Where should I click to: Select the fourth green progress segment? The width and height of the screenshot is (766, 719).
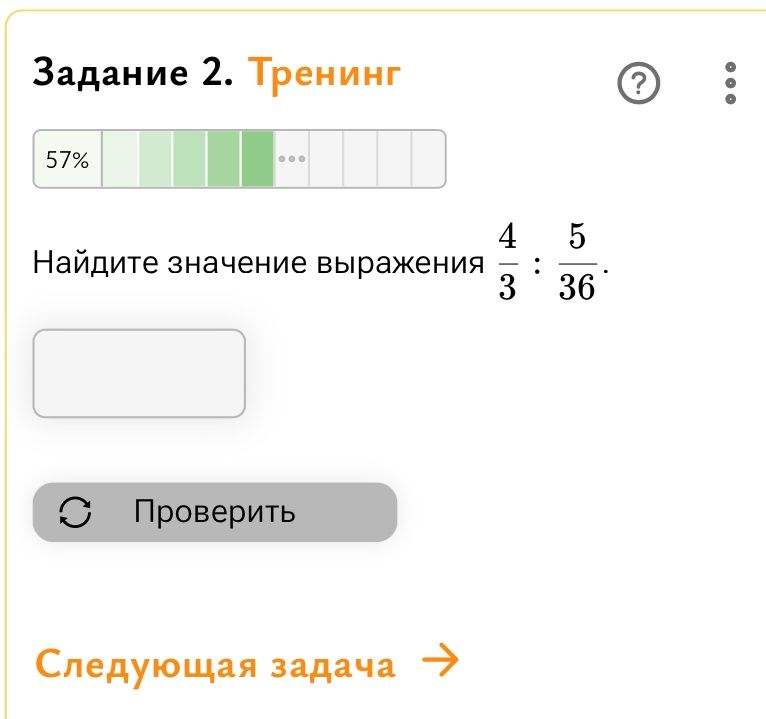point(224,159)
